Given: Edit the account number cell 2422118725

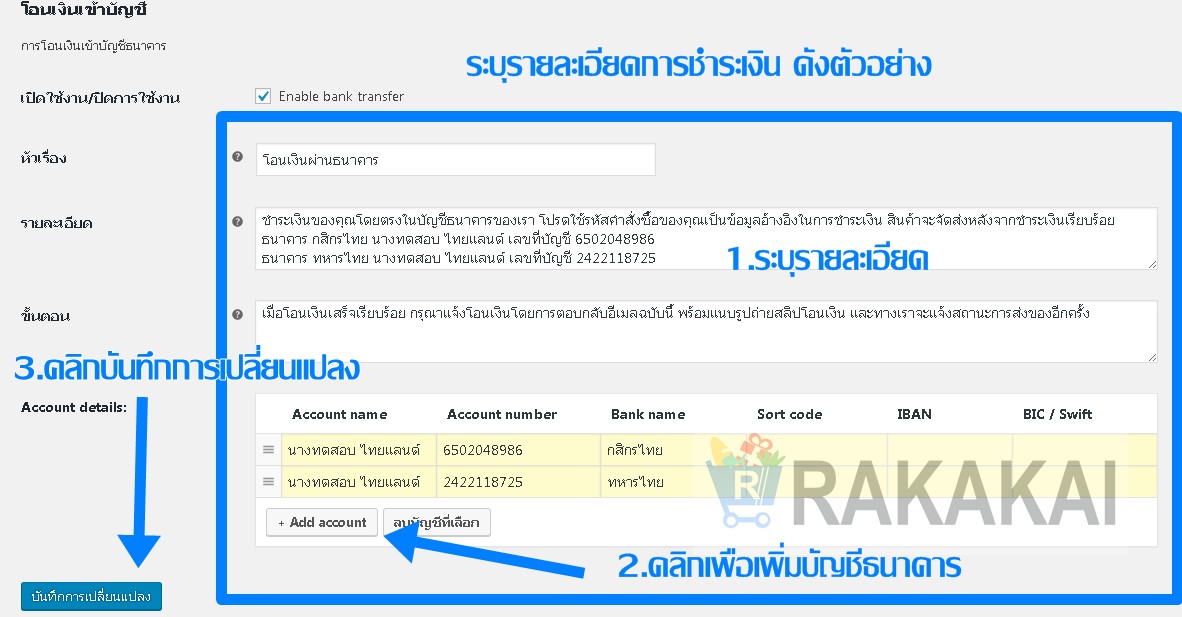Looking at the screenshot, I should click(x=518, y=481).
